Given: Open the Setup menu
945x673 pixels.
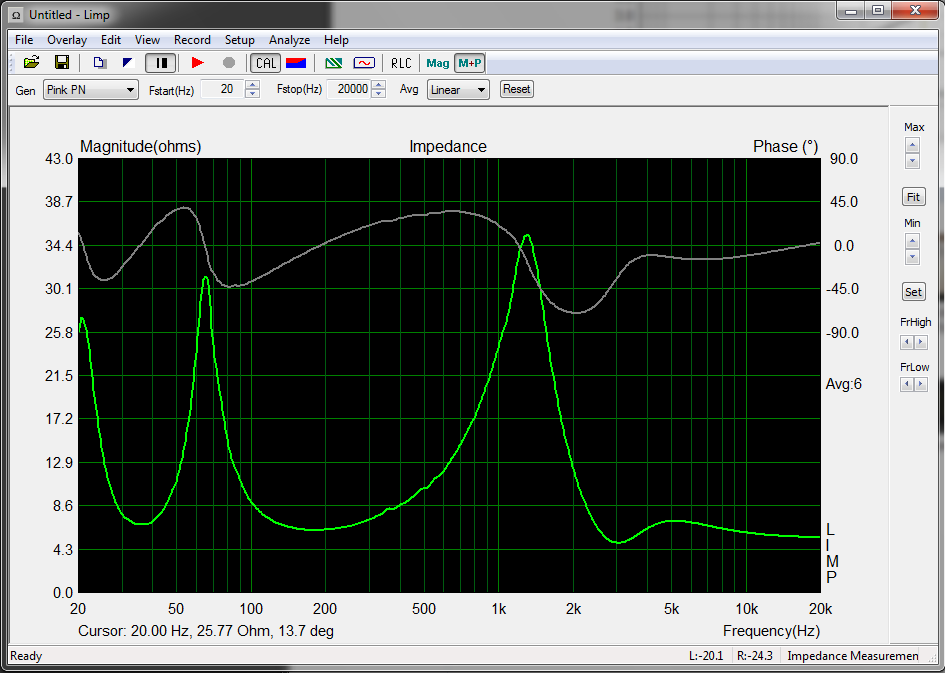Looking at the screenshot, I should coord(240,40).
